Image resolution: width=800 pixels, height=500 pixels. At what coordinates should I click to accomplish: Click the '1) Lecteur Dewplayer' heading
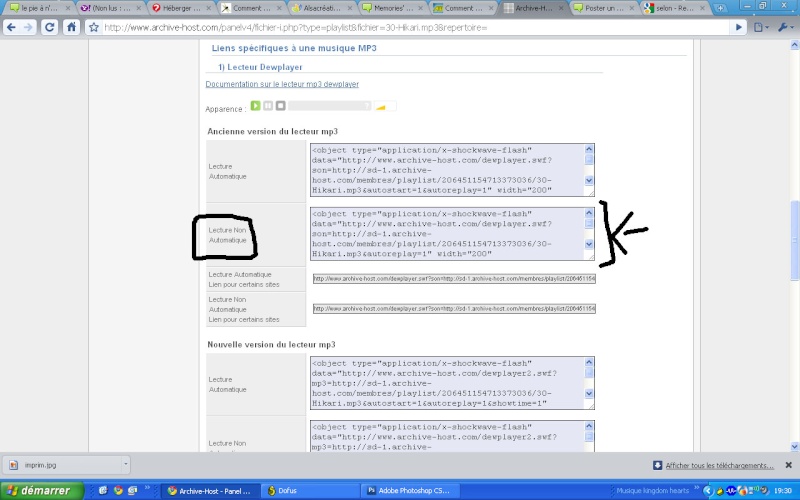tap(260, 67)
